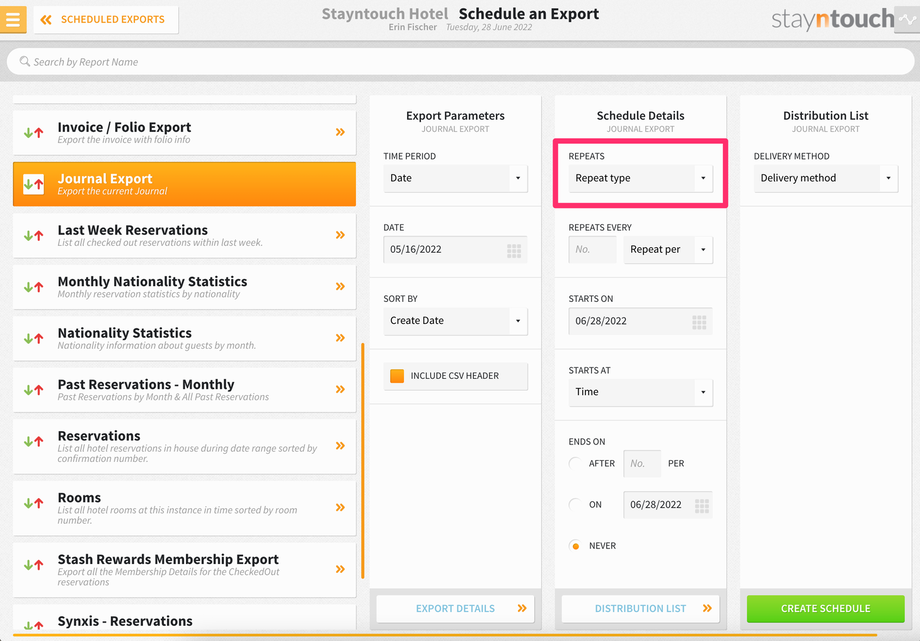
Task: Click the stayntouch logo
Action: [833, 19]
